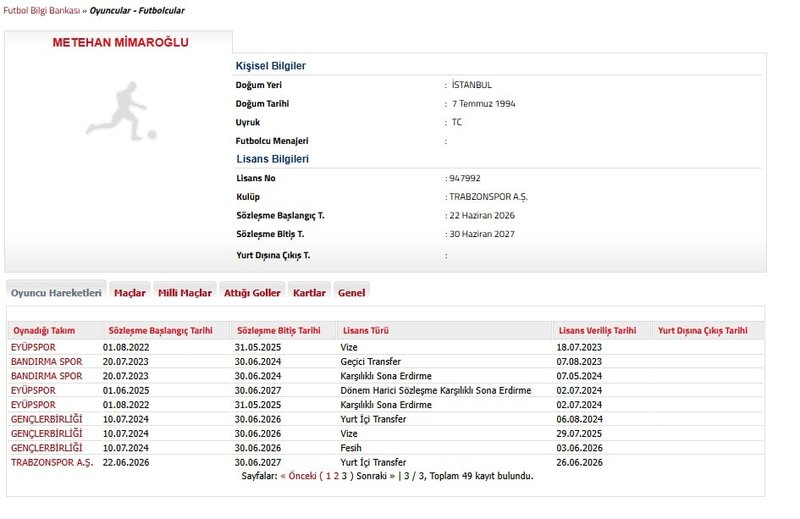The width and height of the screenshot is (800, 519).
Task: Click the date 26.06.2026 in Trabzonspor row
Action: click(580, 462)
